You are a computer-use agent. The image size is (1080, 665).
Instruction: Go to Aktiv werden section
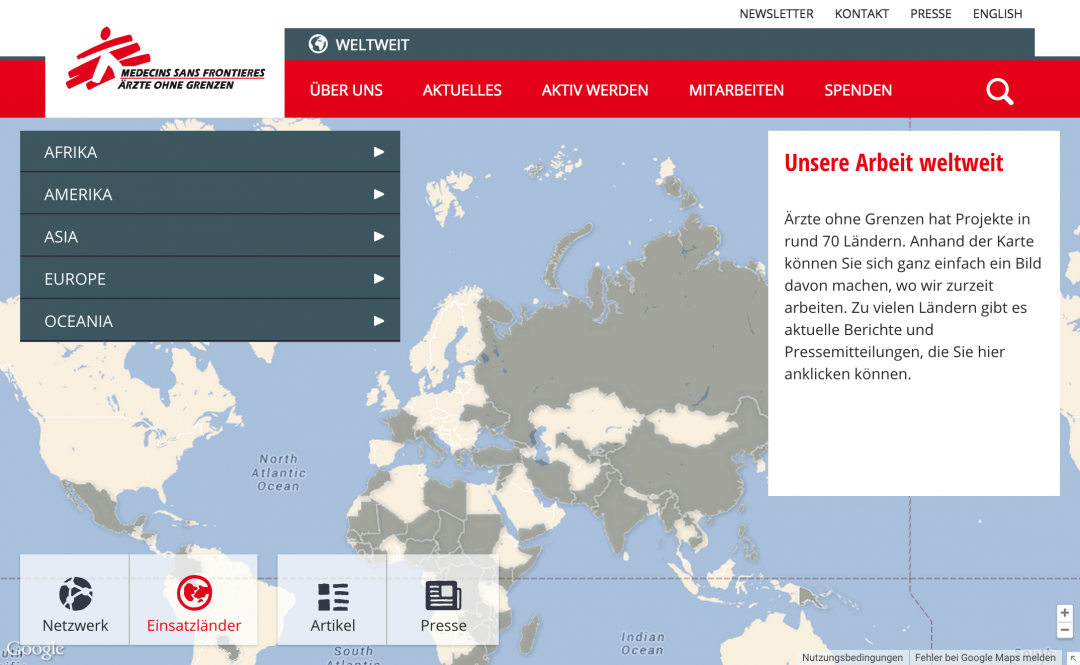pos(595,90)
